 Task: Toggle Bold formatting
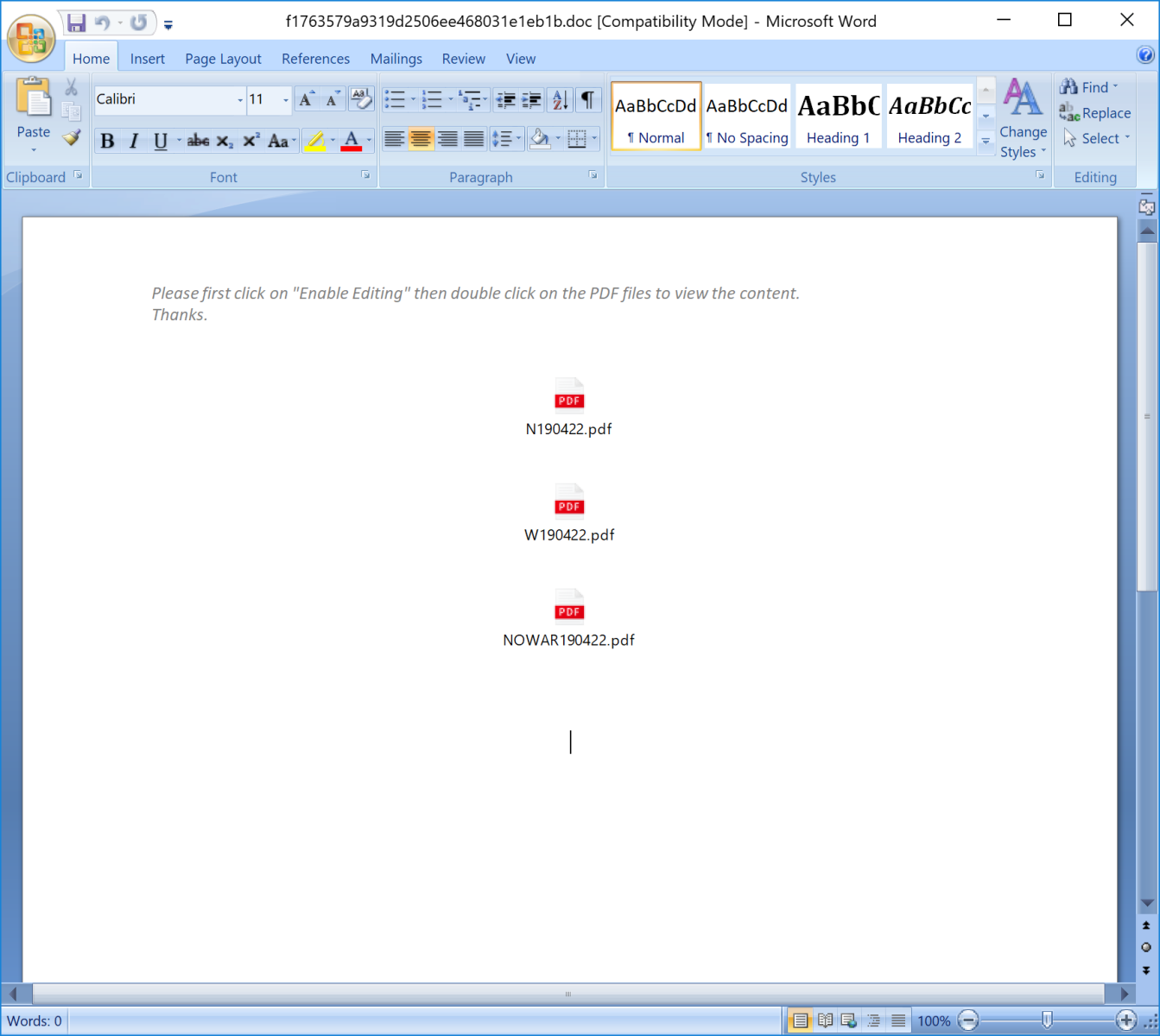pyautogui.click(x=107, y=142)
